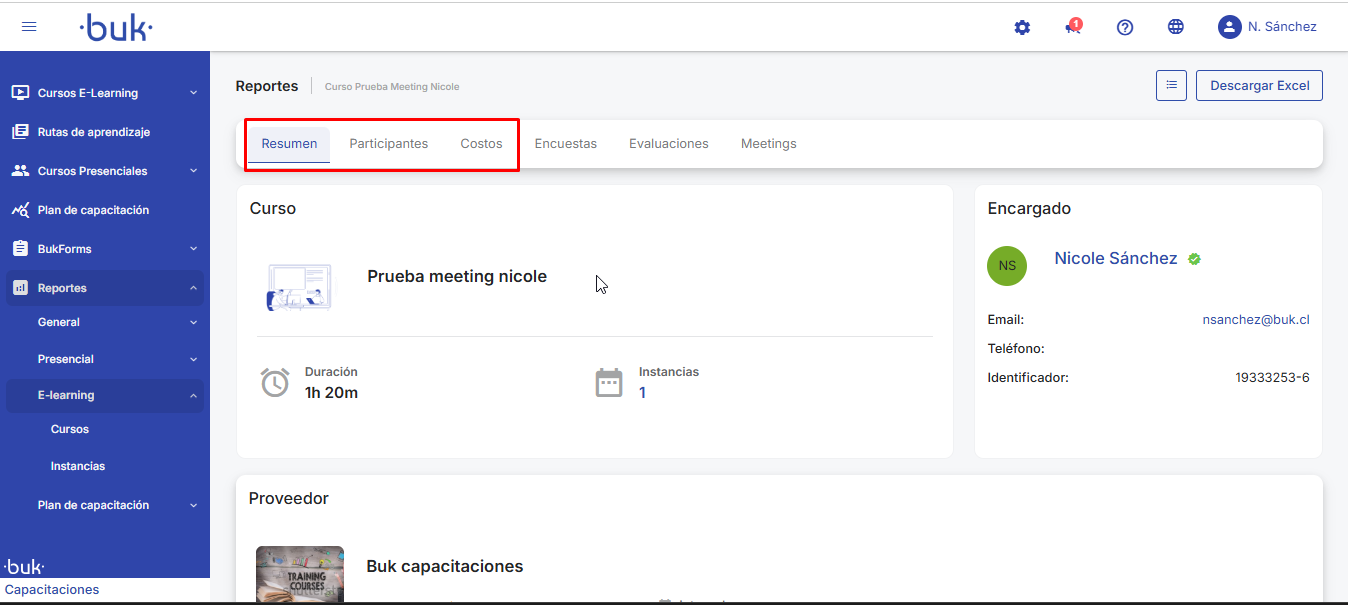Open the Evaluaciones tab
The height and width of the screenshot is (605, 1348).
[668, 144]
